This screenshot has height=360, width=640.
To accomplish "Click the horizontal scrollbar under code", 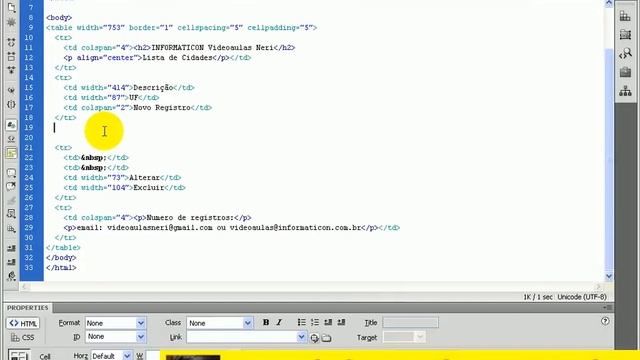I will coord(312,287).
